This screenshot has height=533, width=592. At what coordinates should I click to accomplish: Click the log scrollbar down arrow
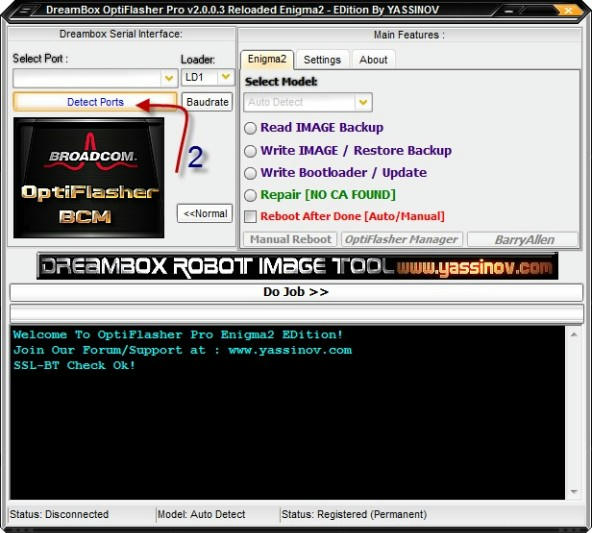pos(574,491)
